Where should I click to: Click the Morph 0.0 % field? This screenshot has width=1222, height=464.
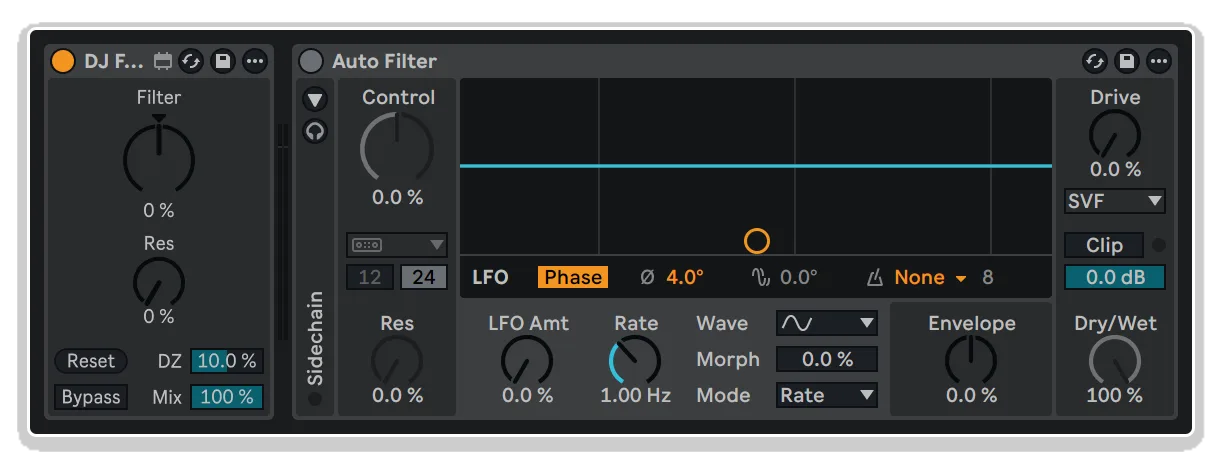tap(827, 359)
